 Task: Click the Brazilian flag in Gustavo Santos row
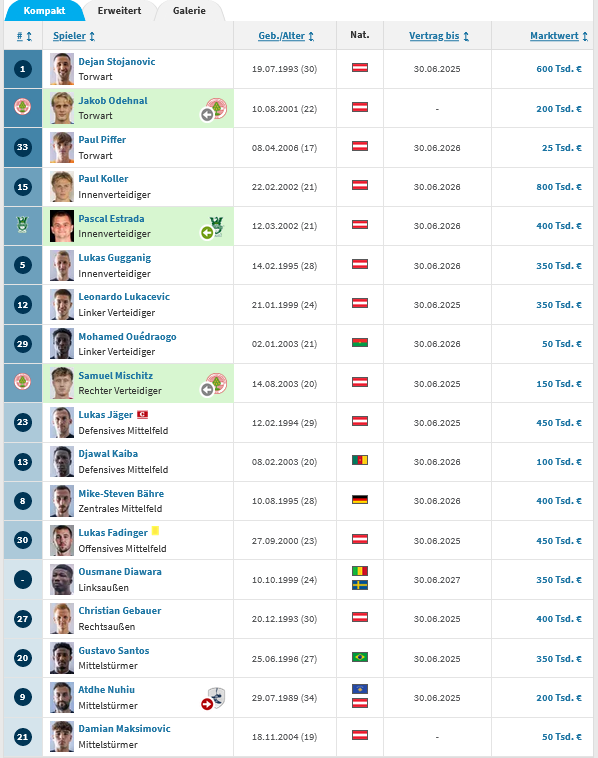[x=360, y=657]
